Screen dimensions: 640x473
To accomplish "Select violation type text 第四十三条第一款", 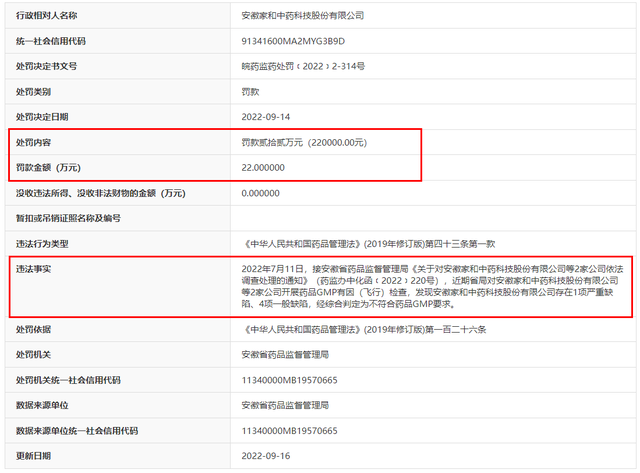I will pos(460,244).
